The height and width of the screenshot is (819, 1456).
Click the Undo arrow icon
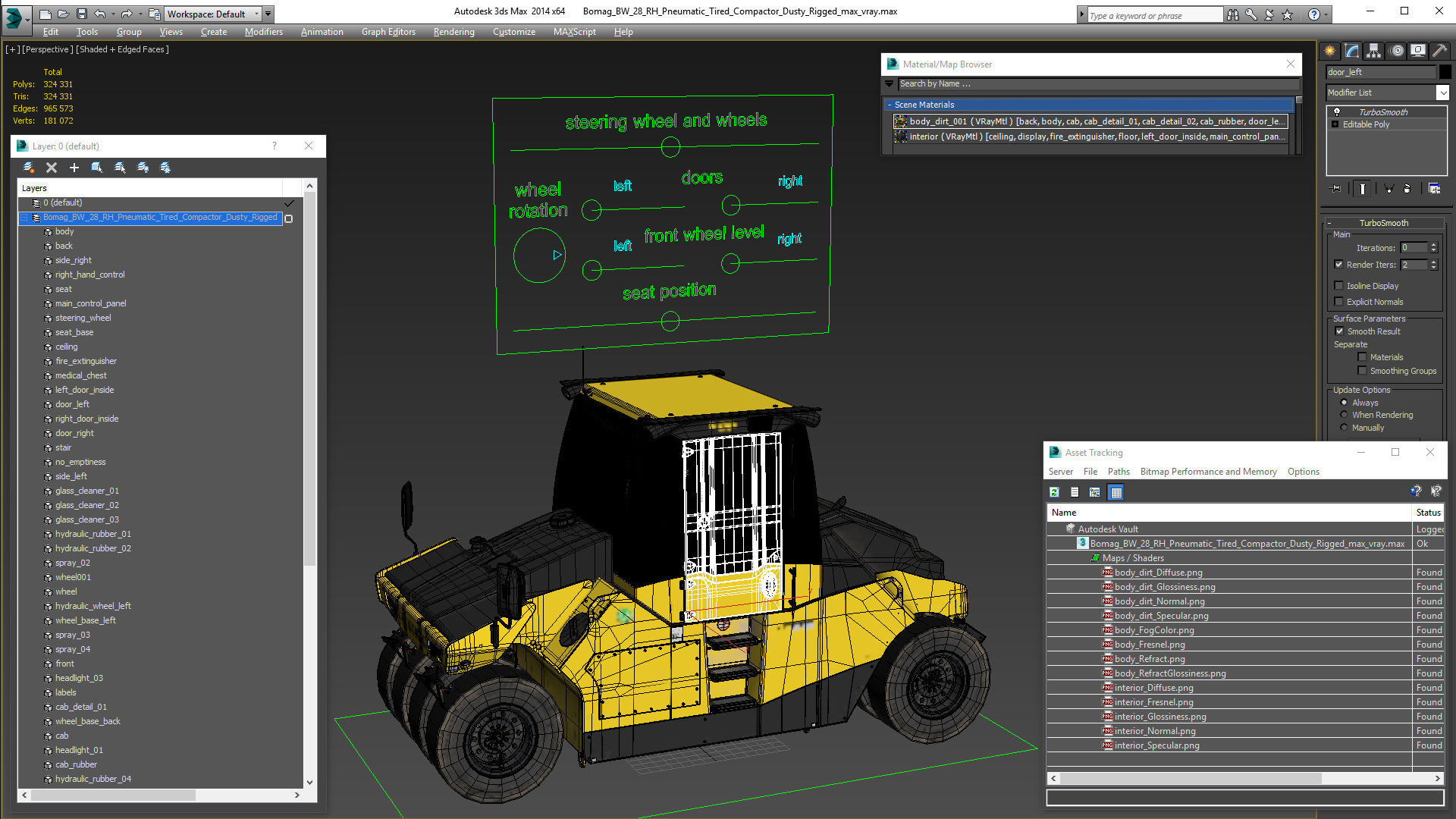(99, 14)
